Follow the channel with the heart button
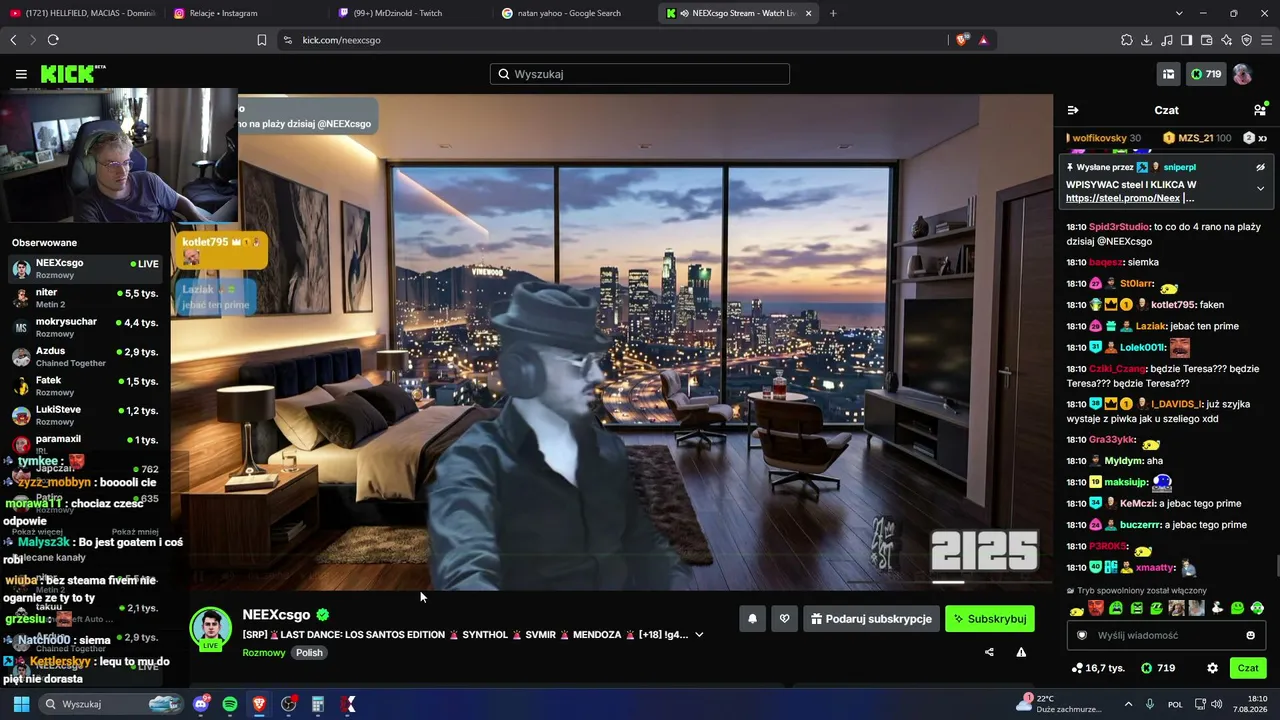Screen dimensions: 1280x720 [784, 619]
